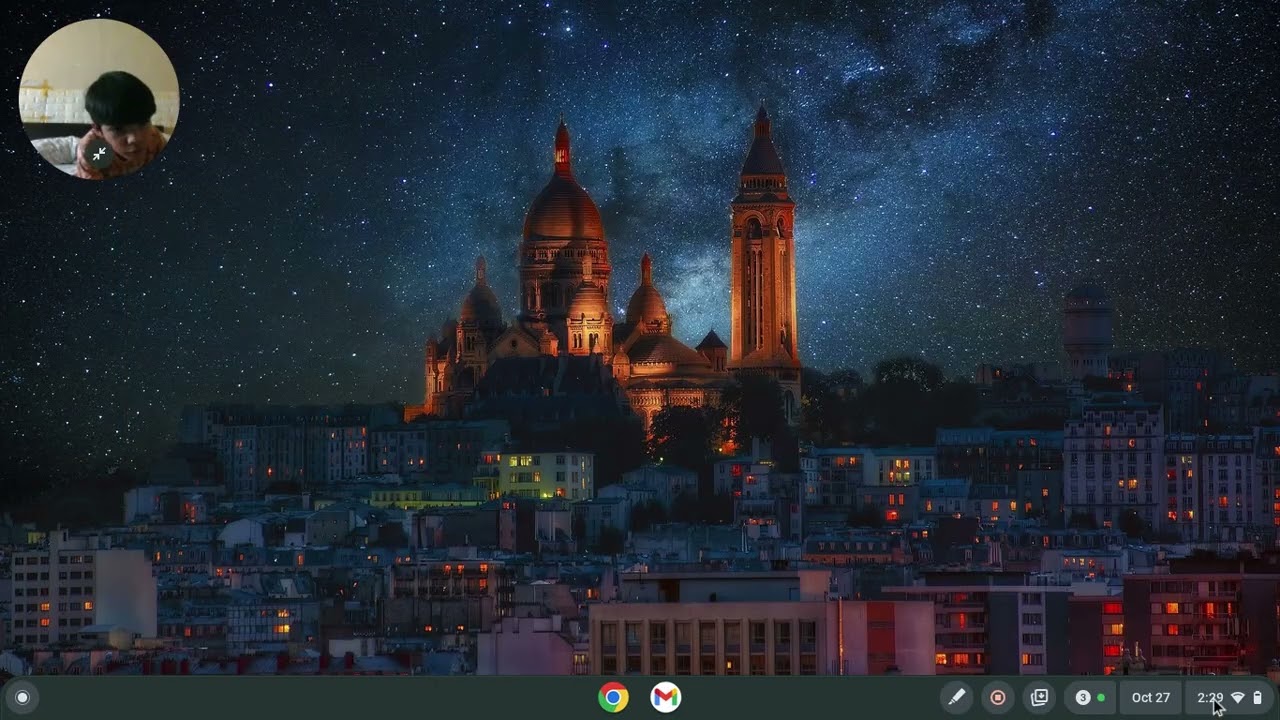This screenshot has width=1280, height=720.
Task: Open the stylus tools pen icon
Action: (956, 697)
